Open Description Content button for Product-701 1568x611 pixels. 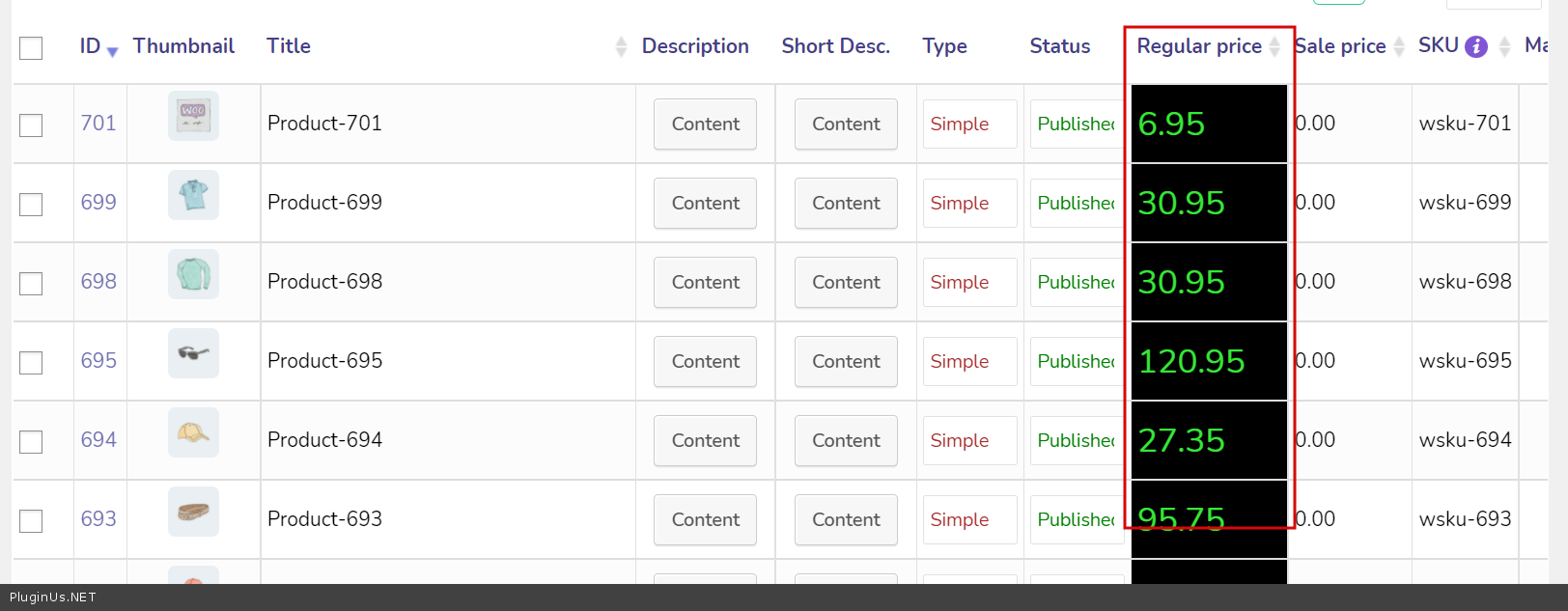(705, 124)
